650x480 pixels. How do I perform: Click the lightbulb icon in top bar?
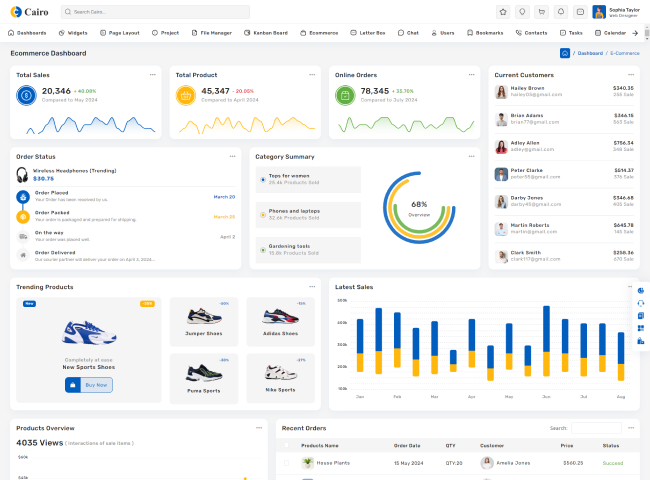click(522, 12)
